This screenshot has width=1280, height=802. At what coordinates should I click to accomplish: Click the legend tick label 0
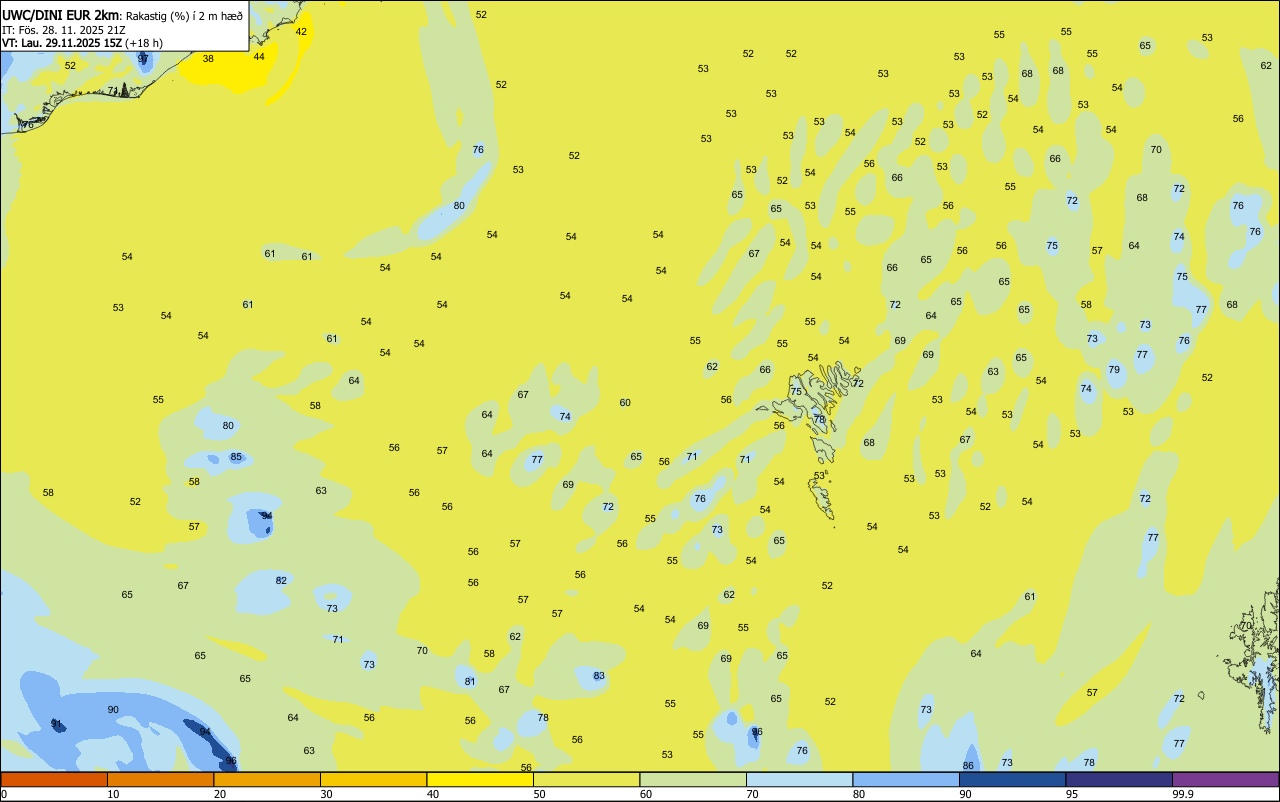pos(5,794)
